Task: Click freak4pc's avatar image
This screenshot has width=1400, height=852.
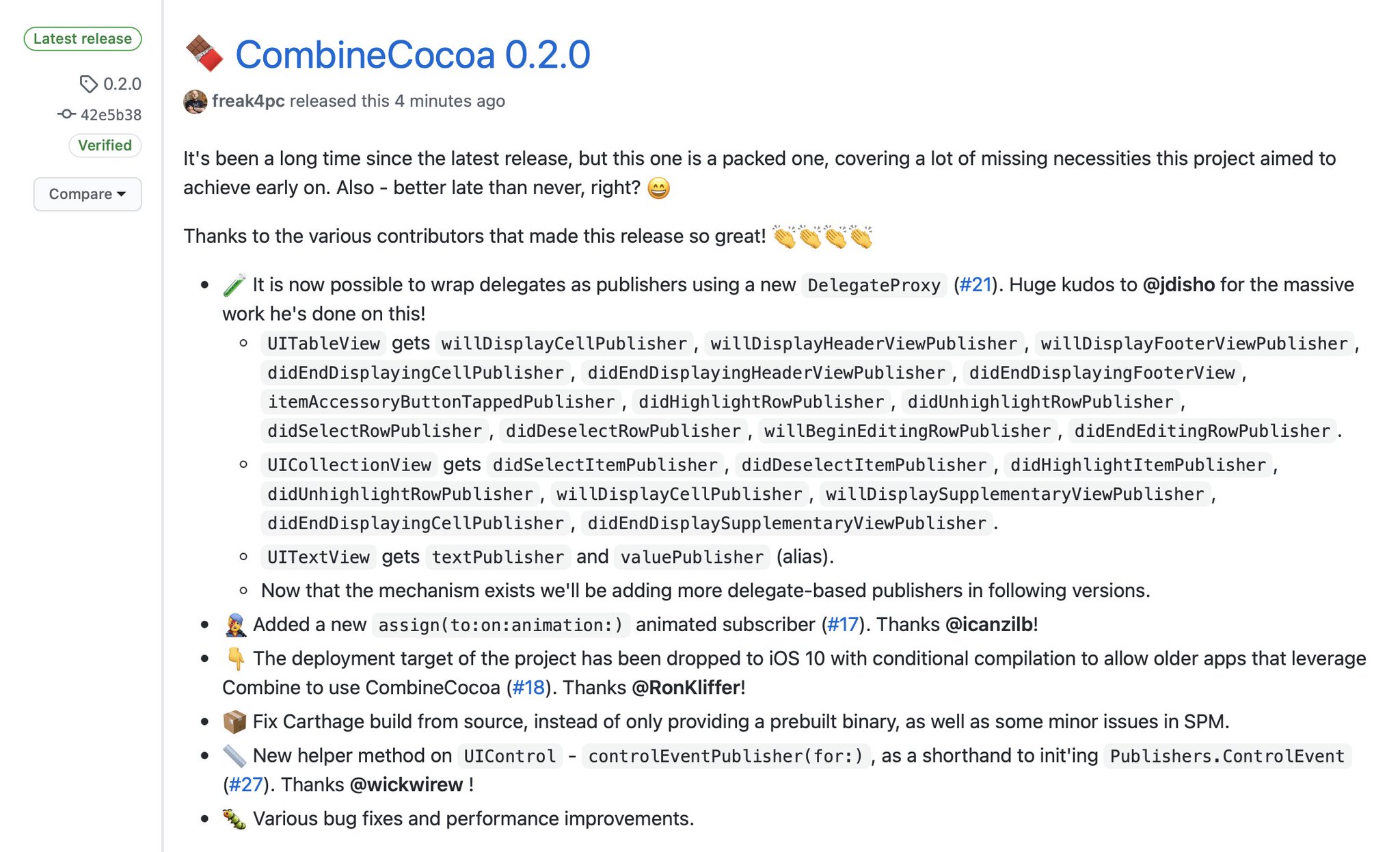Action: click(196, 101)
